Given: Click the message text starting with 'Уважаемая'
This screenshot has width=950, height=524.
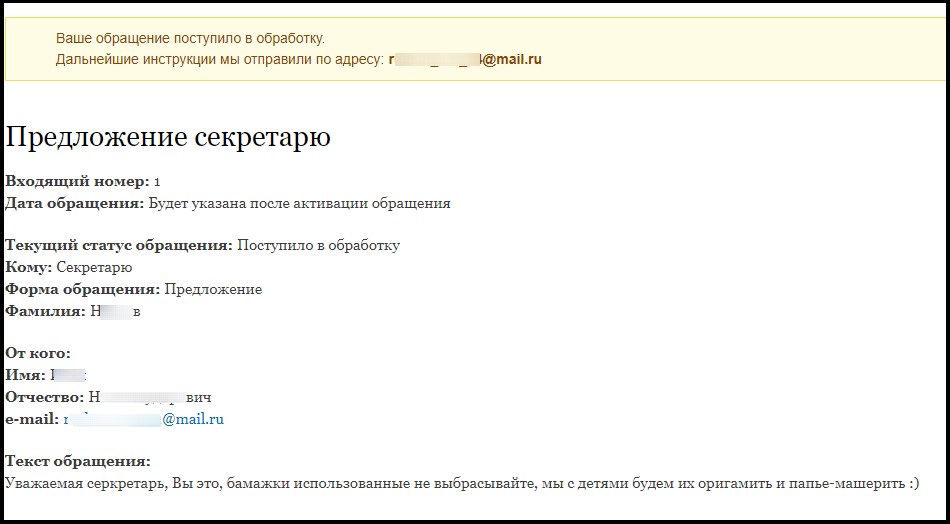Looking at the screenshot, I should point(460,484).
